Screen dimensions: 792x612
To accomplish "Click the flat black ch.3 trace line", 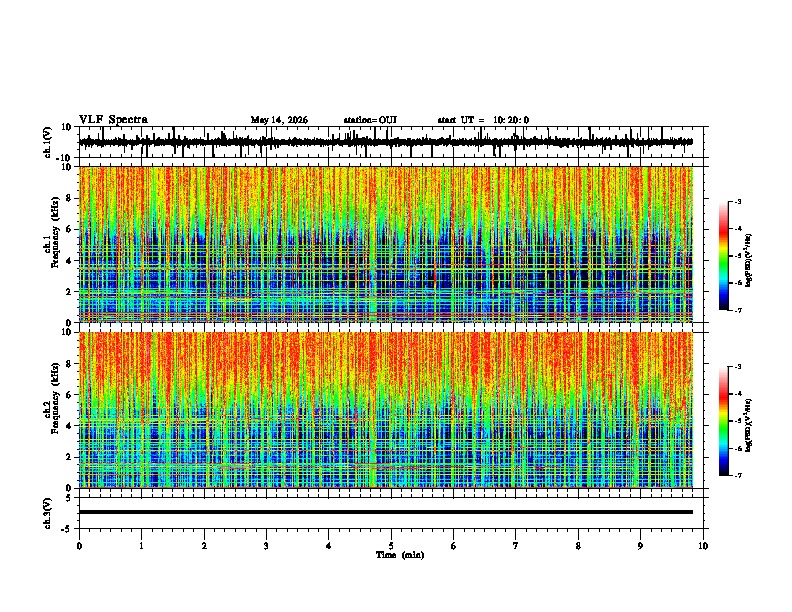I will (x=386, y=512).
